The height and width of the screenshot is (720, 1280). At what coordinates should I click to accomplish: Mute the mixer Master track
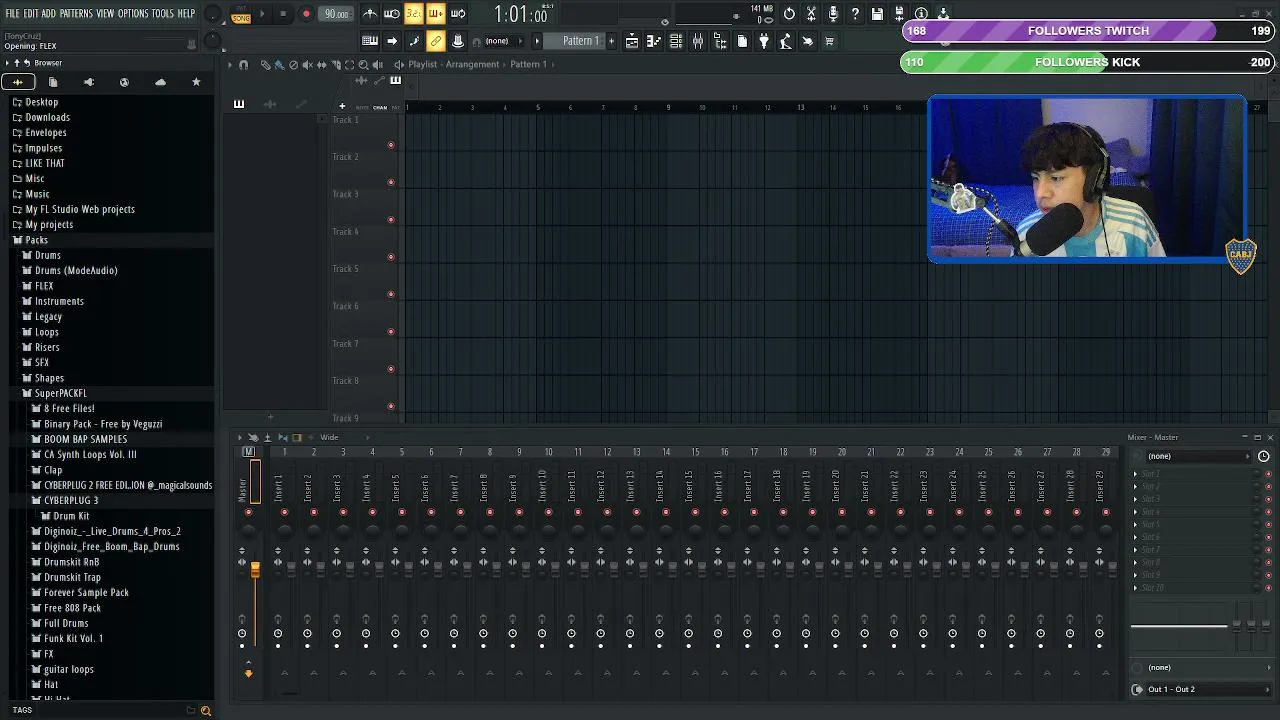[249, 512]
